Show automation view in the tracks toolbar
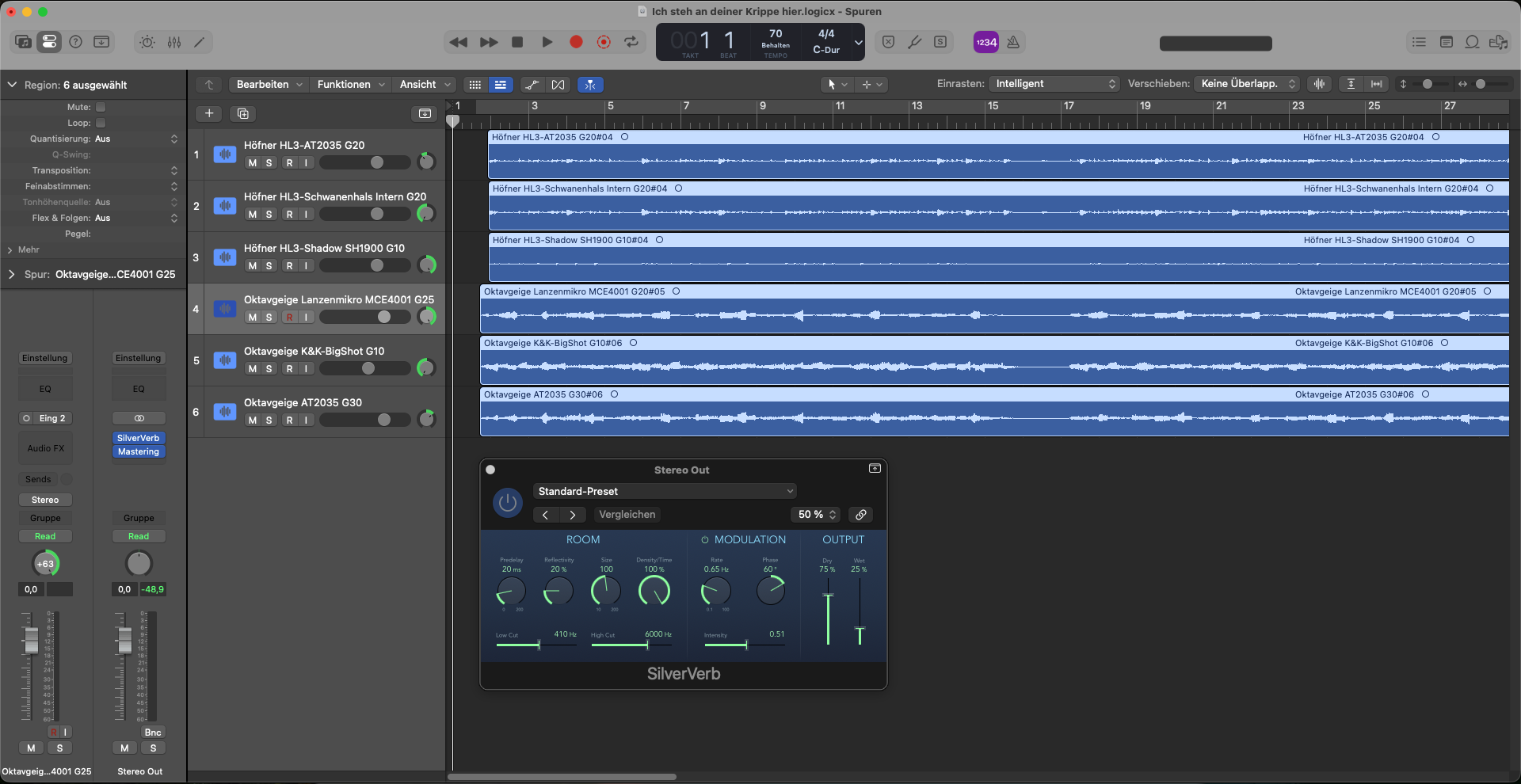The height and width of the screenshot is (784, 1521). [x=532, y=85]
